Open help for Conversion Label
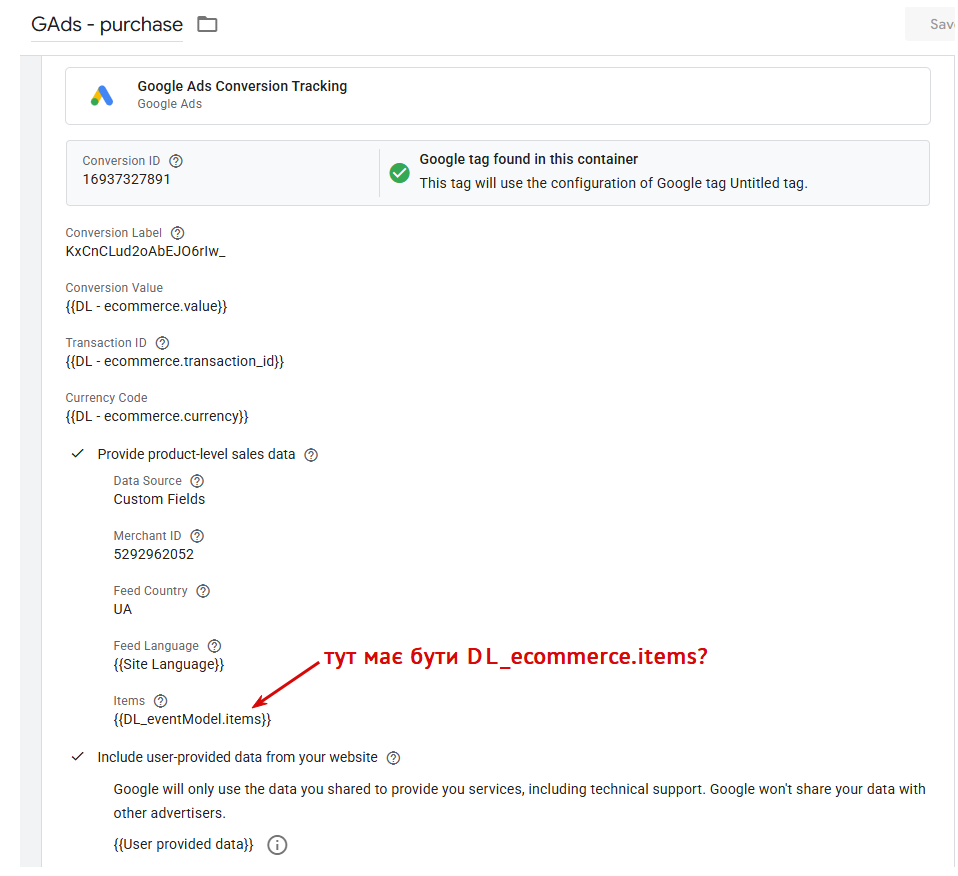The height and width of the screenshot is (876, 958). (177, 233)
